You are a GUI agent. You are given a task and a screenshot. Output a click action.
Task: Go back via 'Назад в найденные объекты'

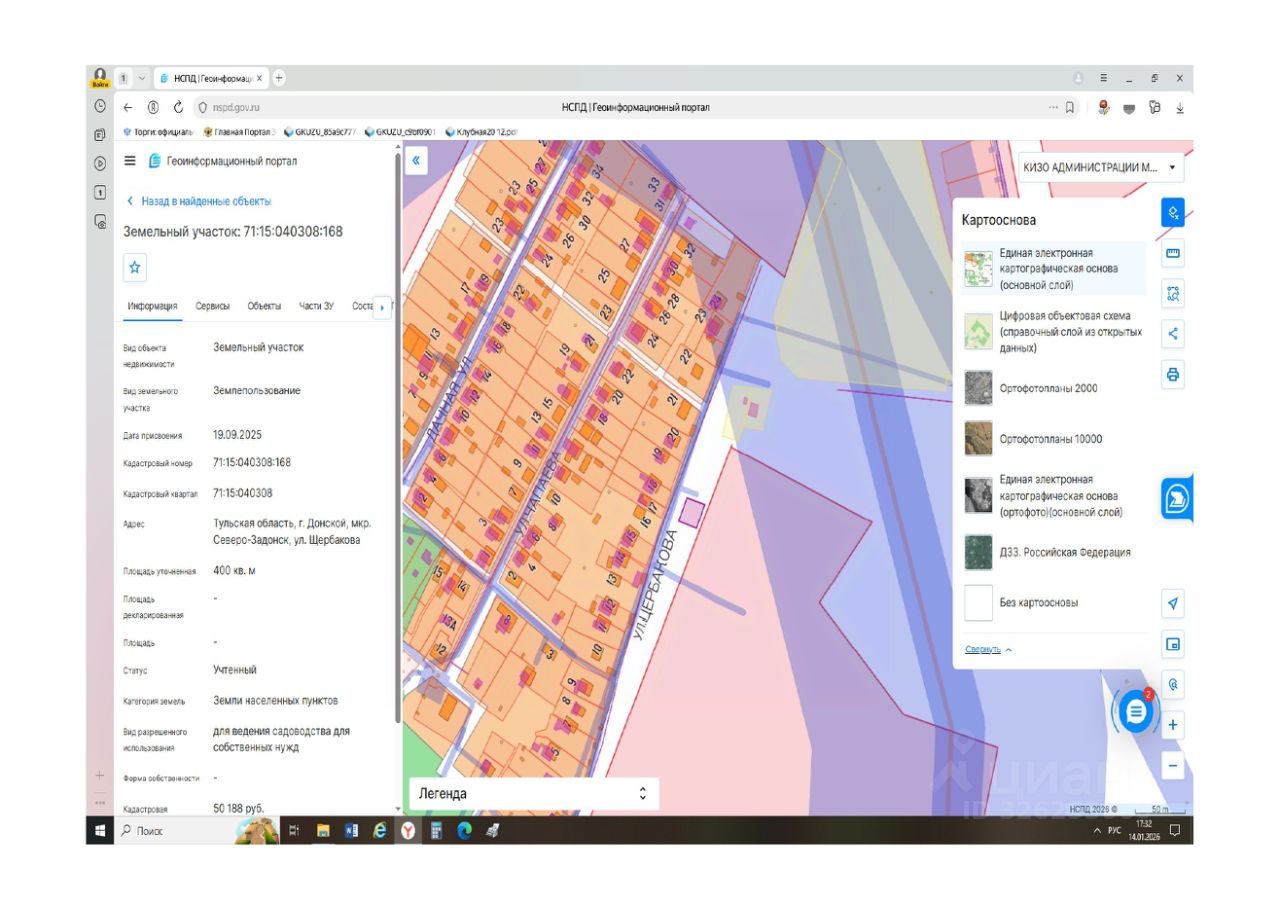pos(198,201)
